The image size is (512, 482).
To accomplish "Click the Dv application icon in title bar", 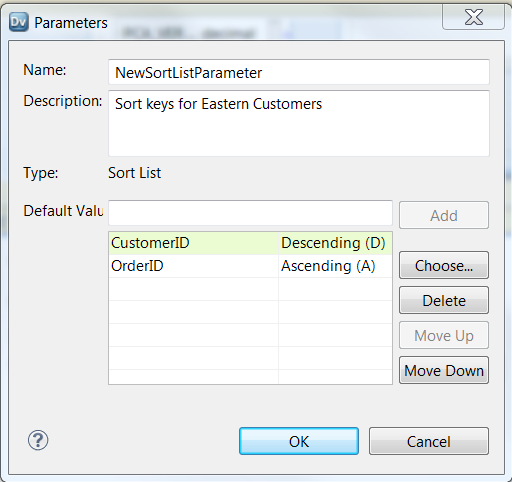I will [x=19, y=22].
